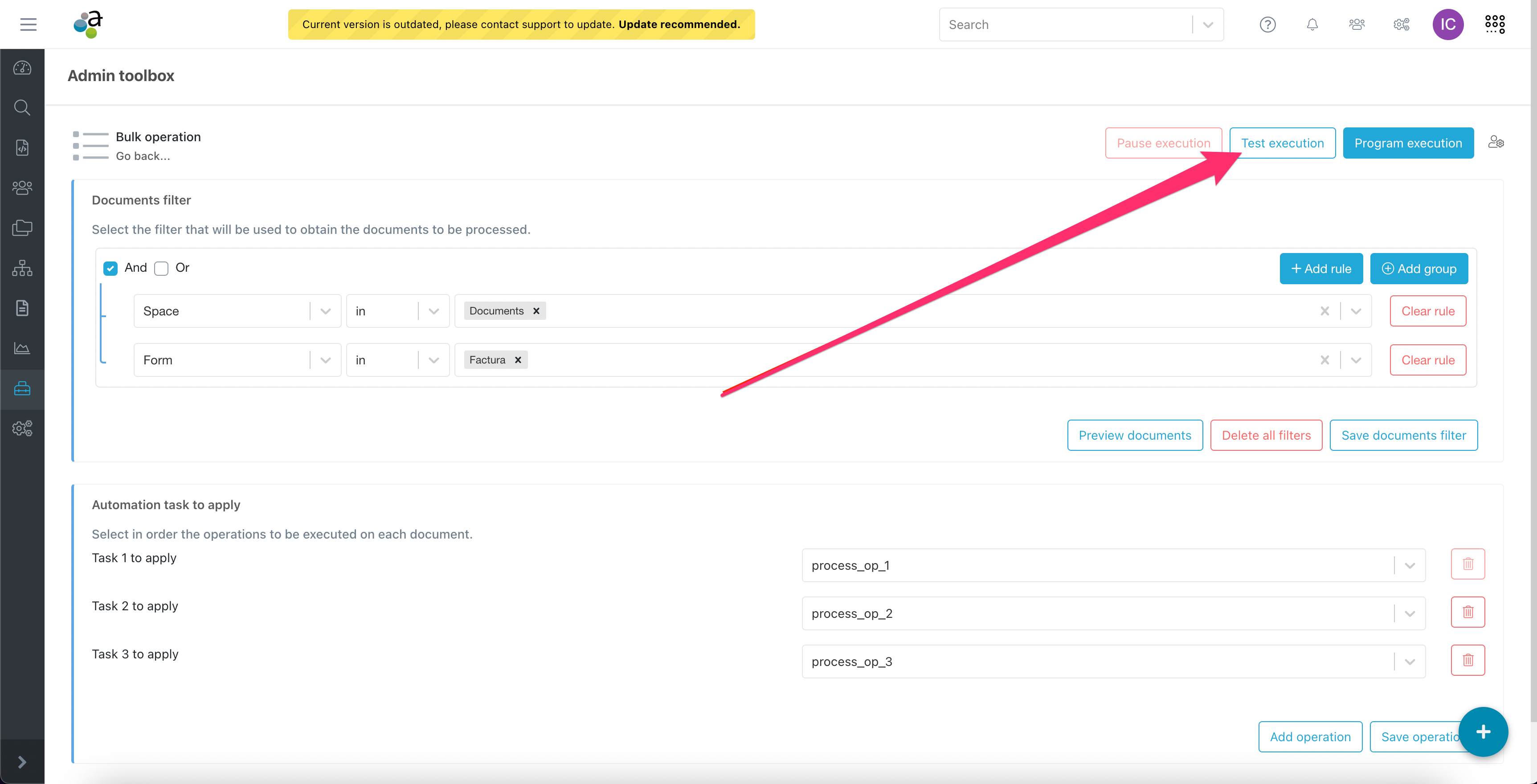The width and height of the screenshot is (1537, 784).
Task: Click the analytics chart sidebar icon
Action: click(22, 348)
